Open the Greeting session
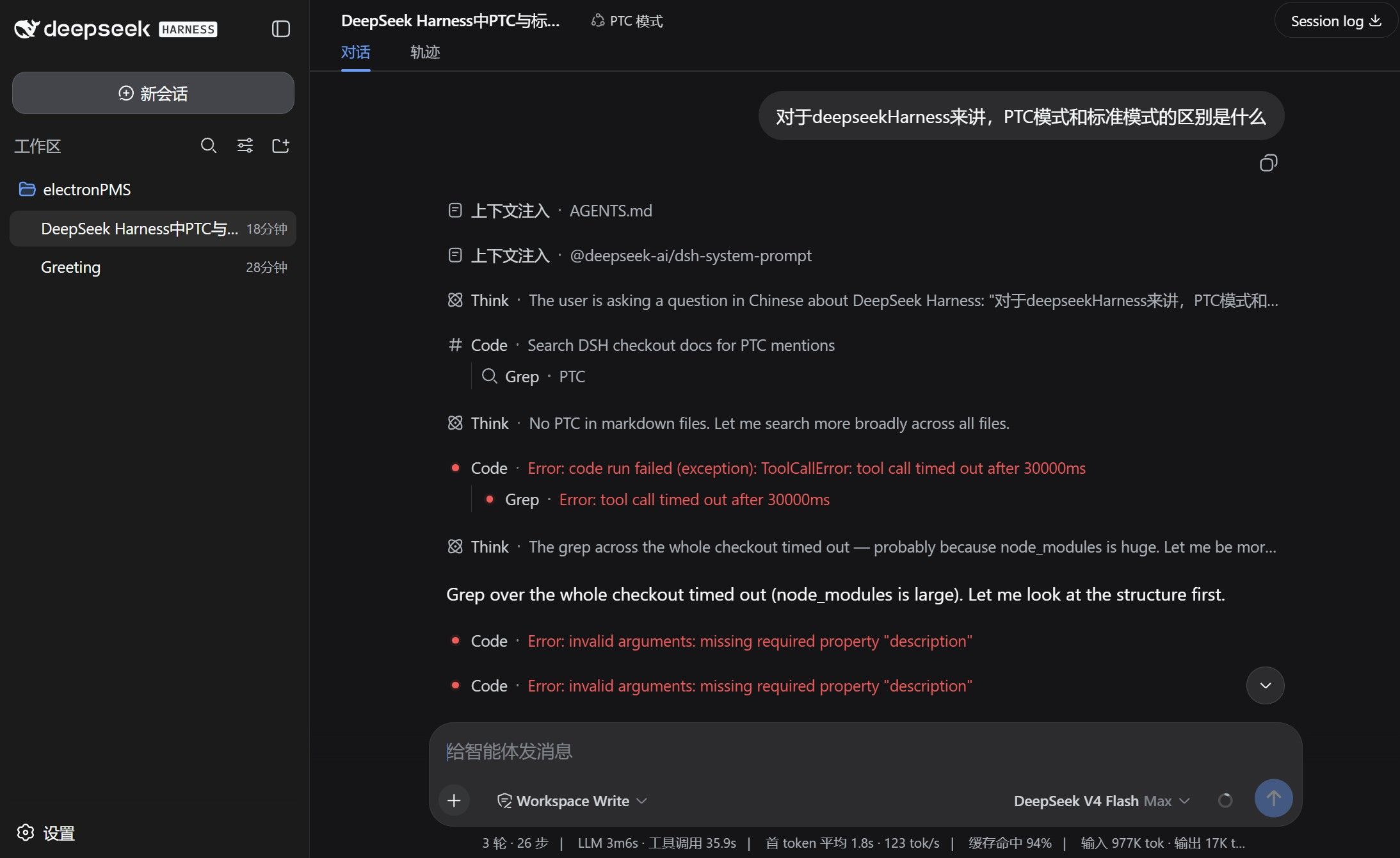The image size is (1400, 858). pos(153,267)
